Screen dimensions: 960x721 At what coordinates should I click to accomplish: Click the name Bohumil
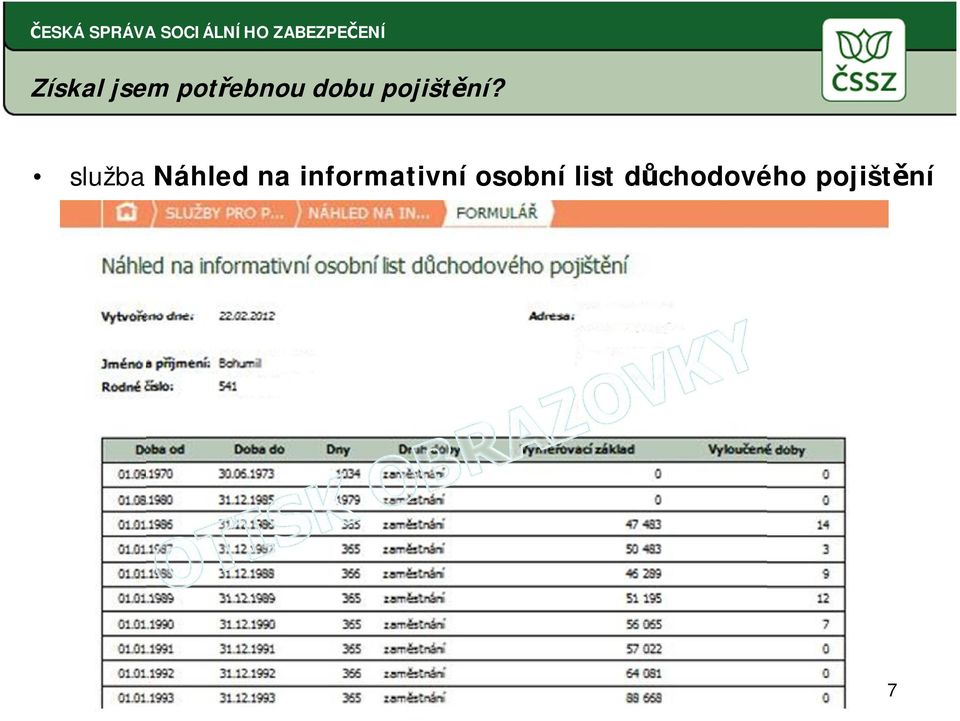(240, 363)
